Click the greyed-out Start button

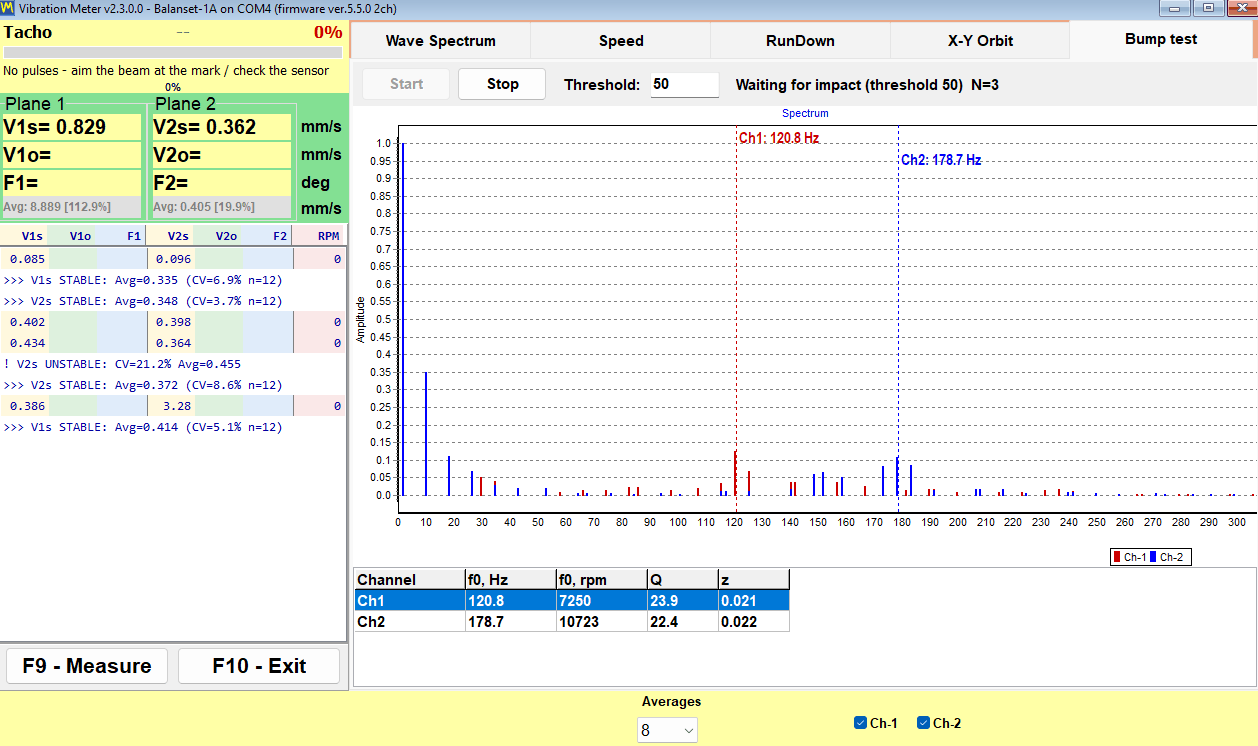tap(406, 84)
